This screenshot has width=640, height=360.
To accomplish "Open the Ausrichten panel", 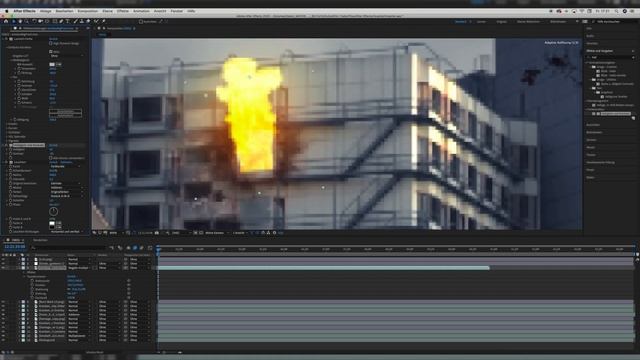I will coord(593,125).
